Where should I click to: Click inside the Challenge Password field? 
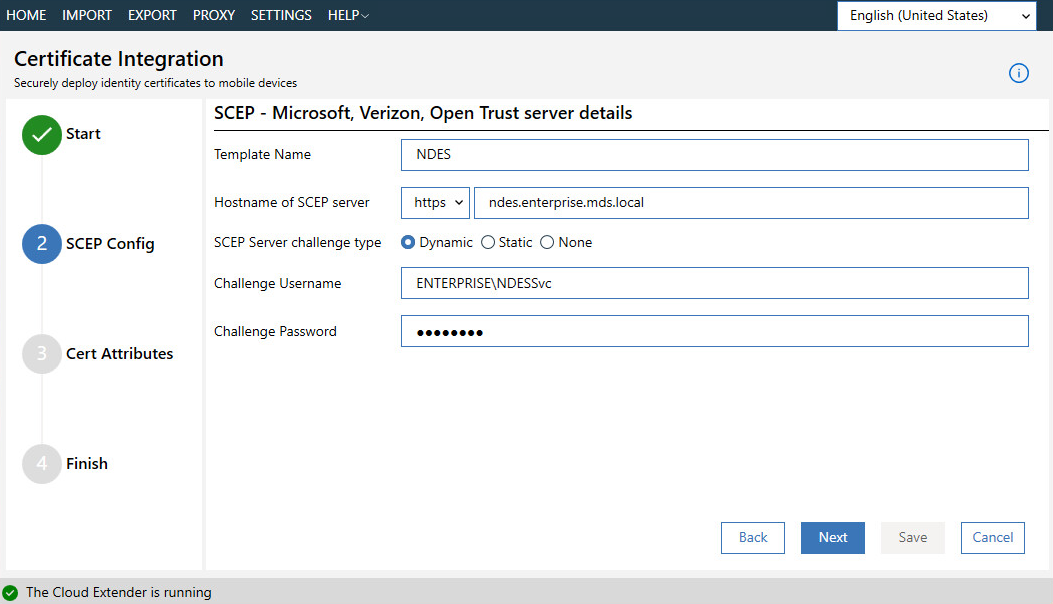tap(713, 331)
